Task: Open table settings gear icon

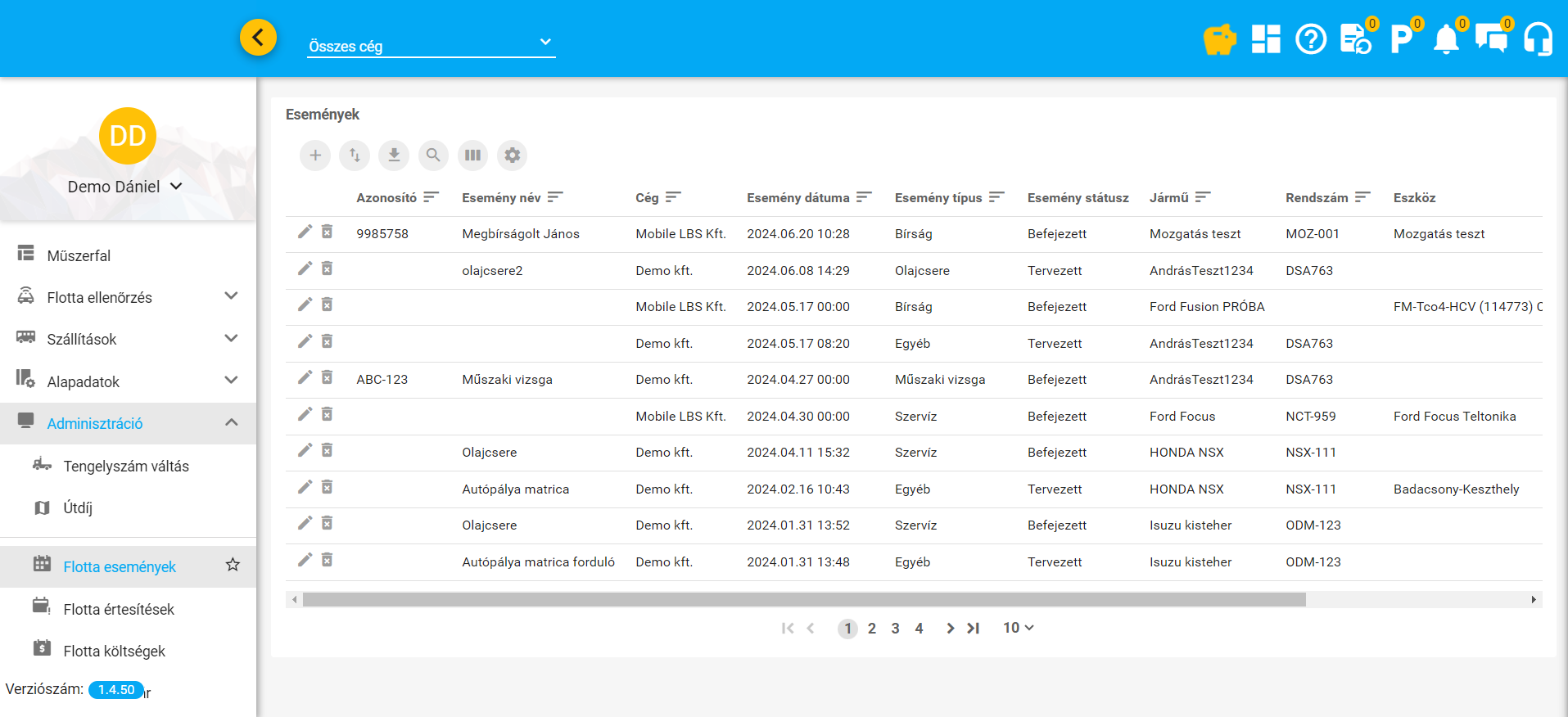Action: (512, 155)
